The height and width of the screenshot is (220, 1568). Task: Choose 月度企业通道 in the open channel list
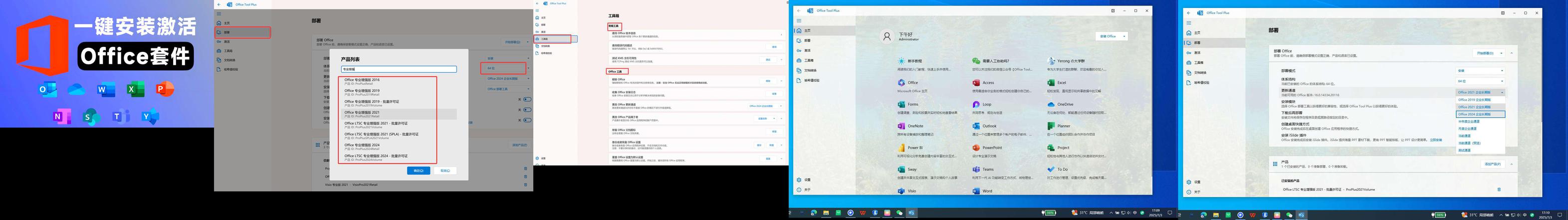click(x=1480, y=129)
